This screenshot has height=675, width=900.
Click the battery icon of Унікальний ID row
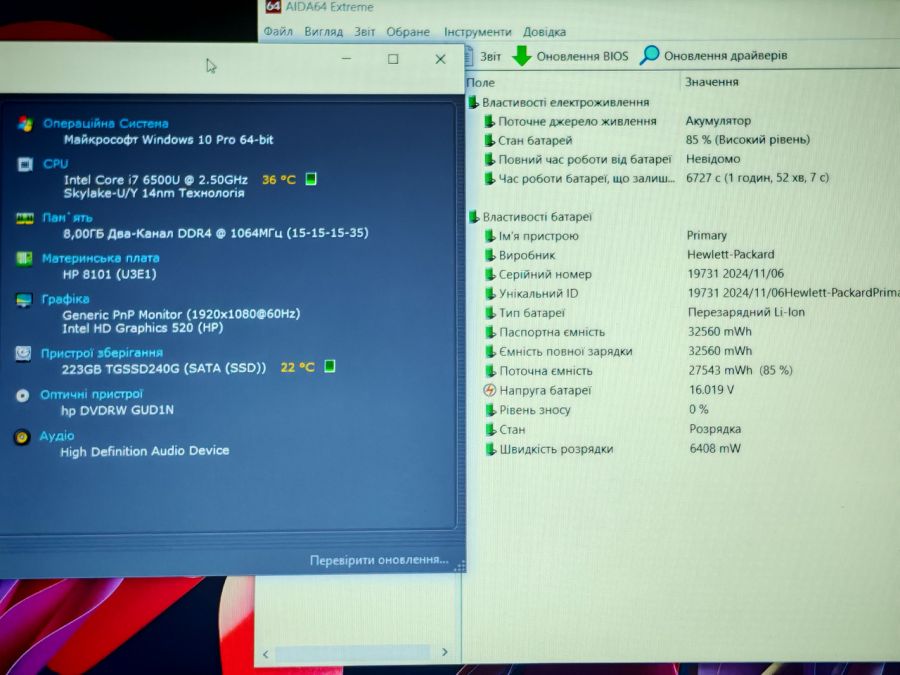pos(490,293)
